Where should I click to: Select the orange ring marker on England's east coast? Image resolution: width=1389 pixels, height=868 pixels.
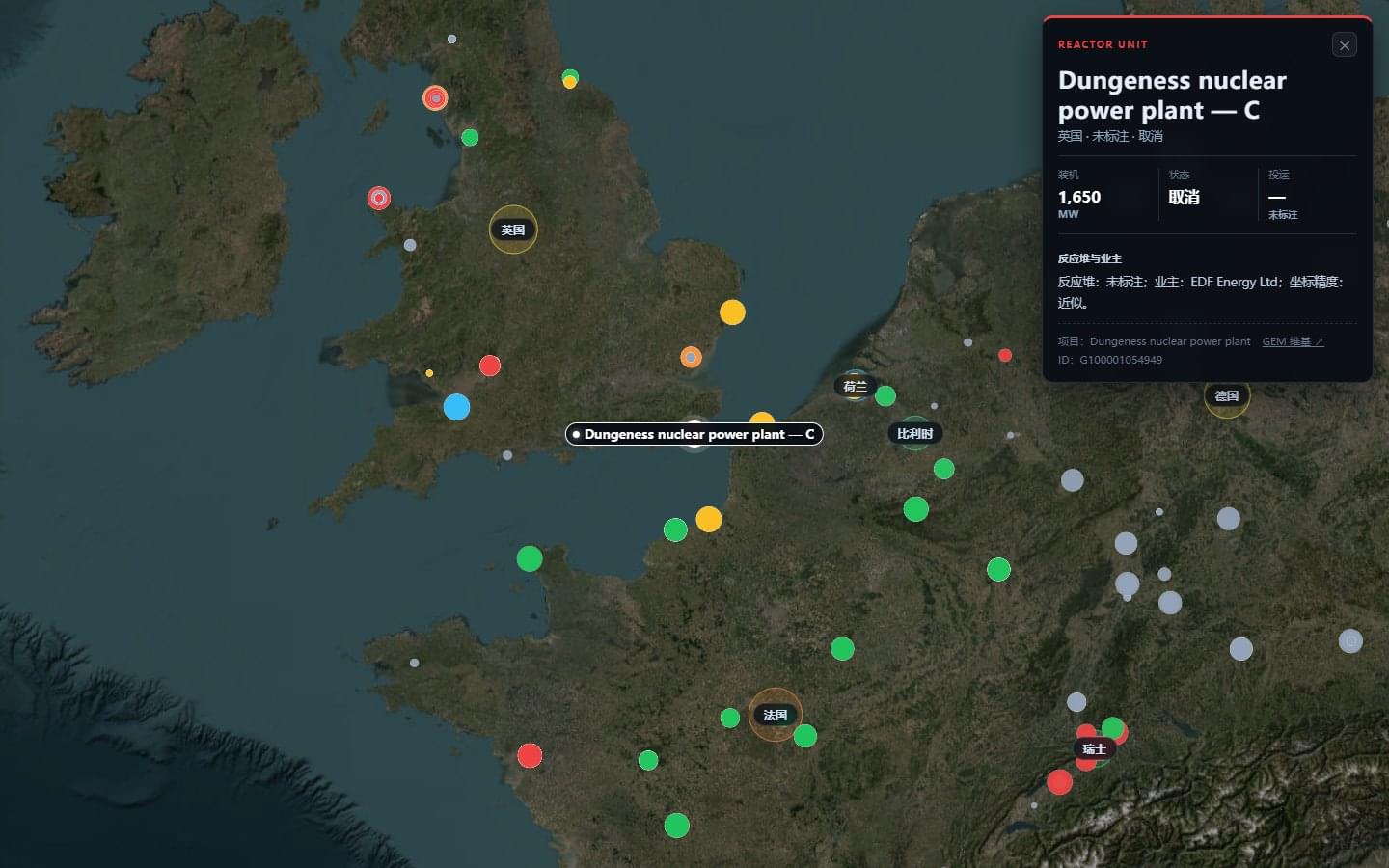691,358
